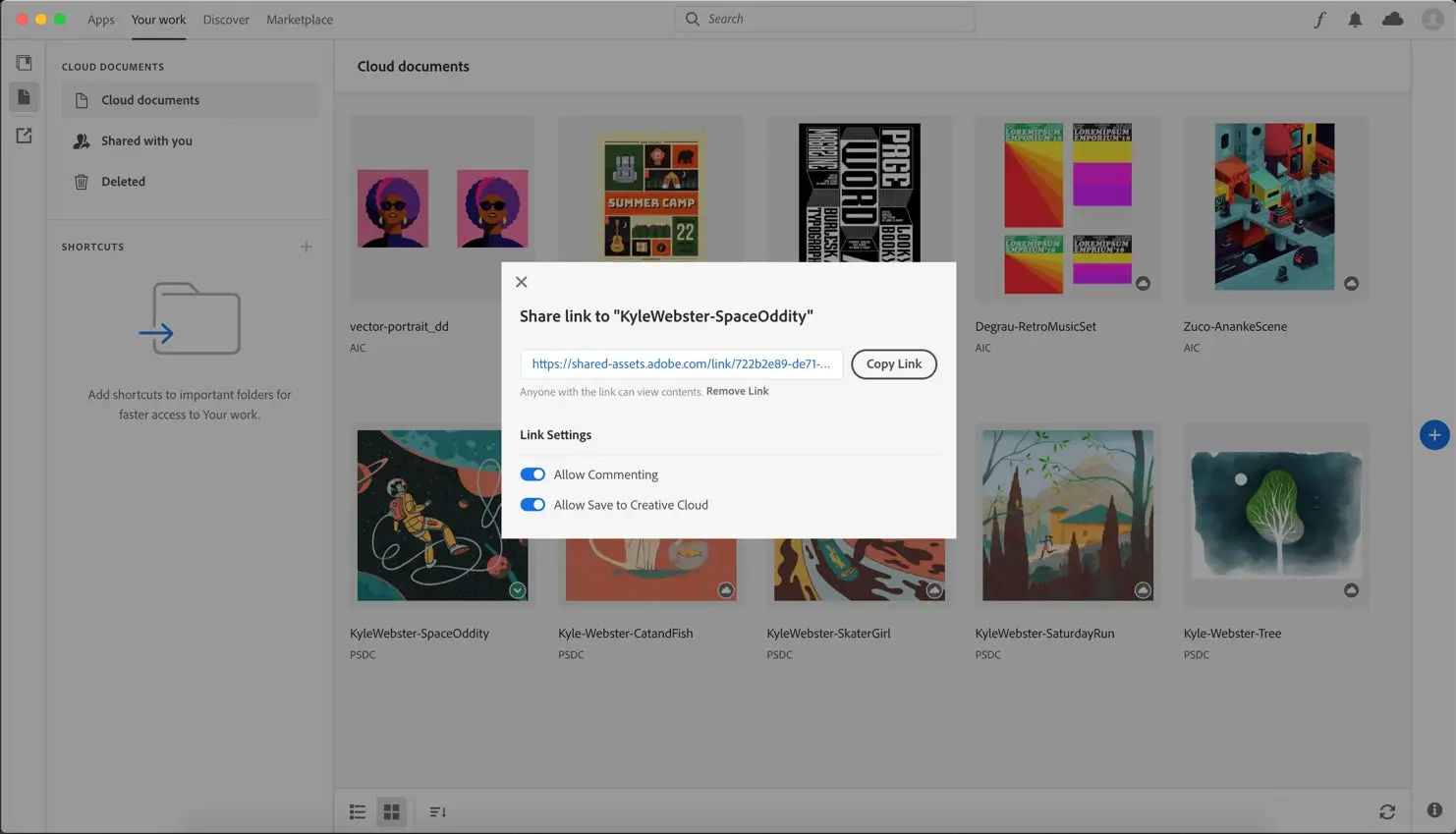Screen dimensions: 1456x834
Task: Open the sort options control
Action: 436,811
